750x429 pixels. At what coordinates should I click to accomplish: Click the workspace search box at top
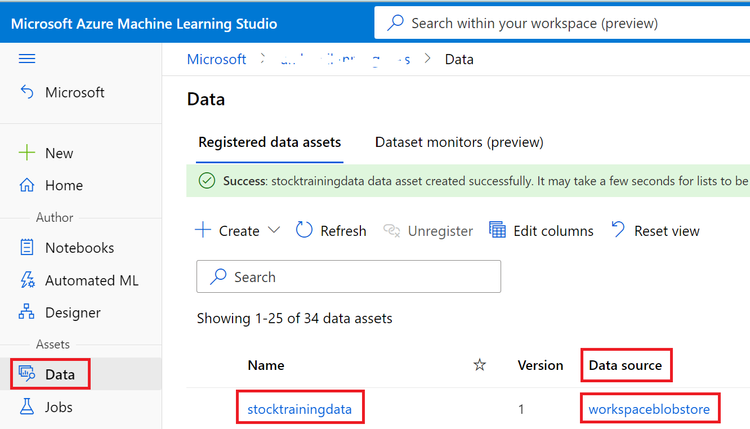coord(560,23)
